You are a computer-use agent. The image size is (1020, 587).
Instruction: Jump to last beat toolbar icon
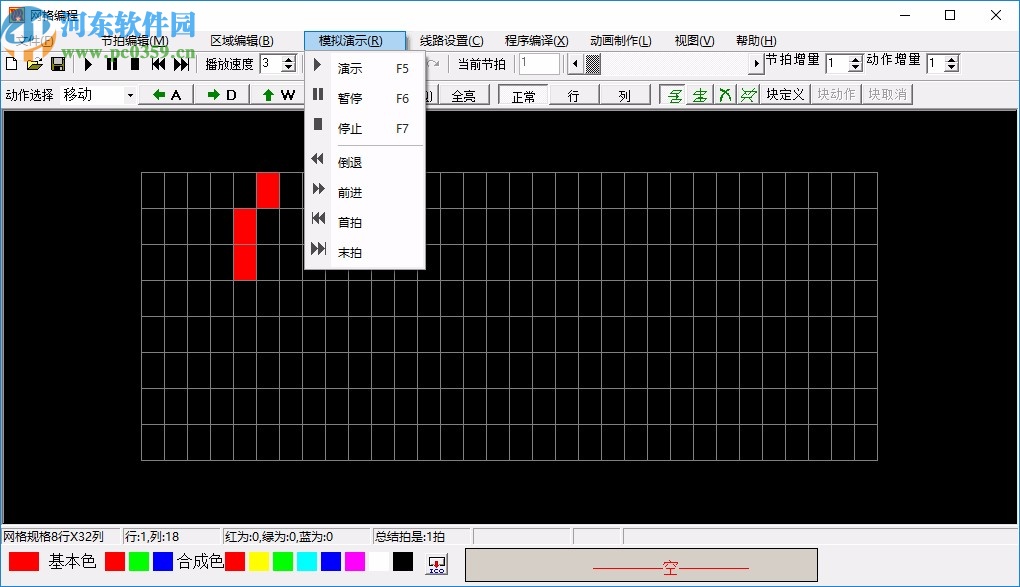[x=181, y=64]
